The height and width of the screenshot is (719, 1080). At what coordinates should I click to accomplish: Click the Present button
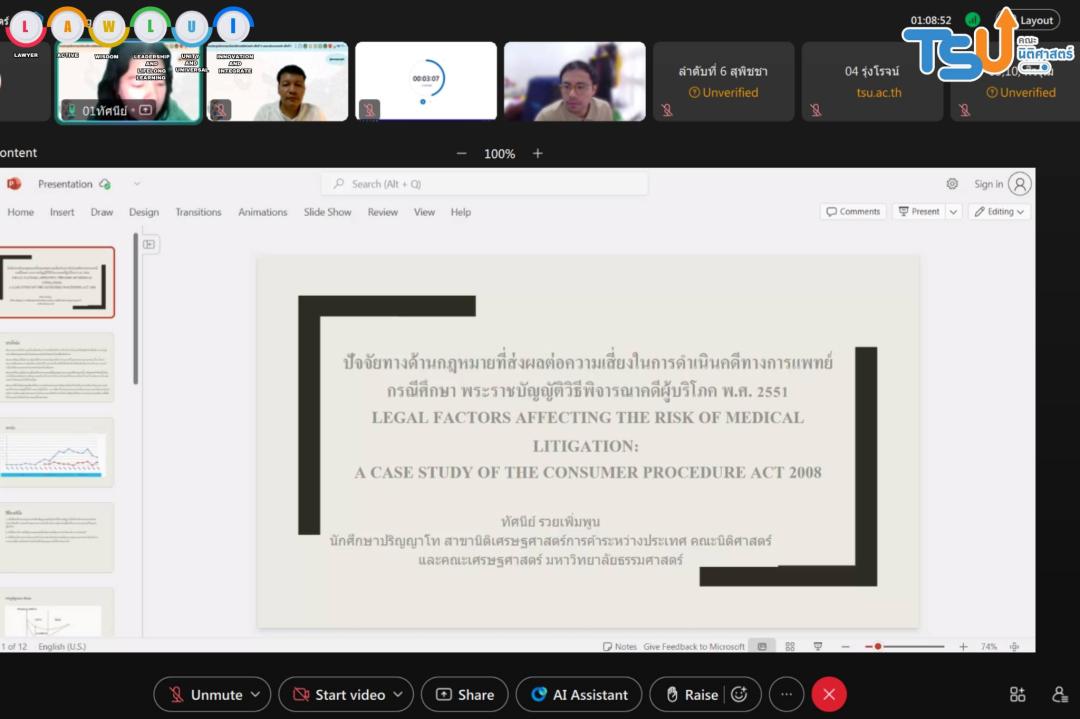(919, 211)
